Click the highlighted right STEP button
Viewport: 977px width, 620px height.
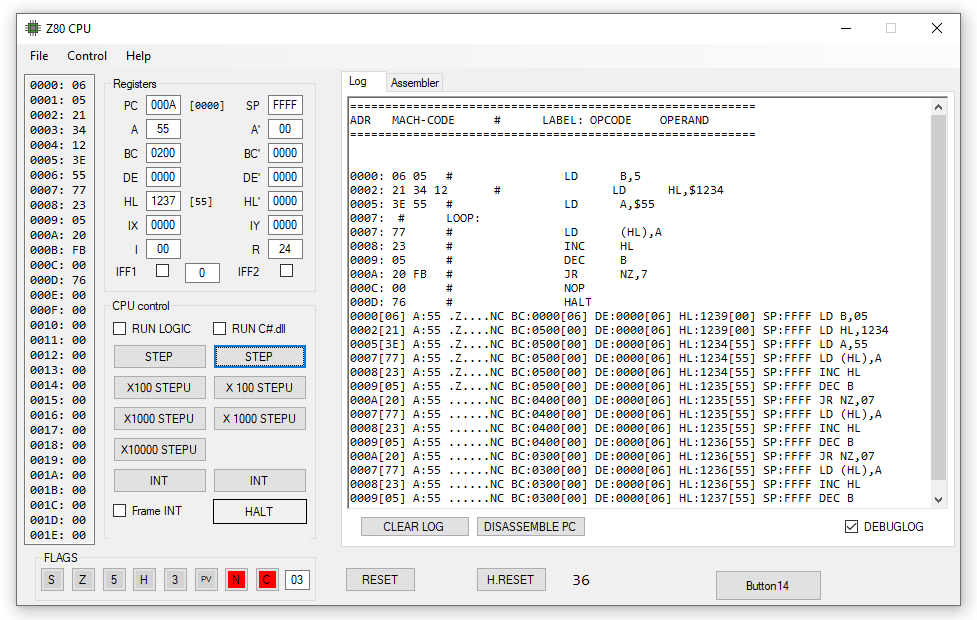259,356
